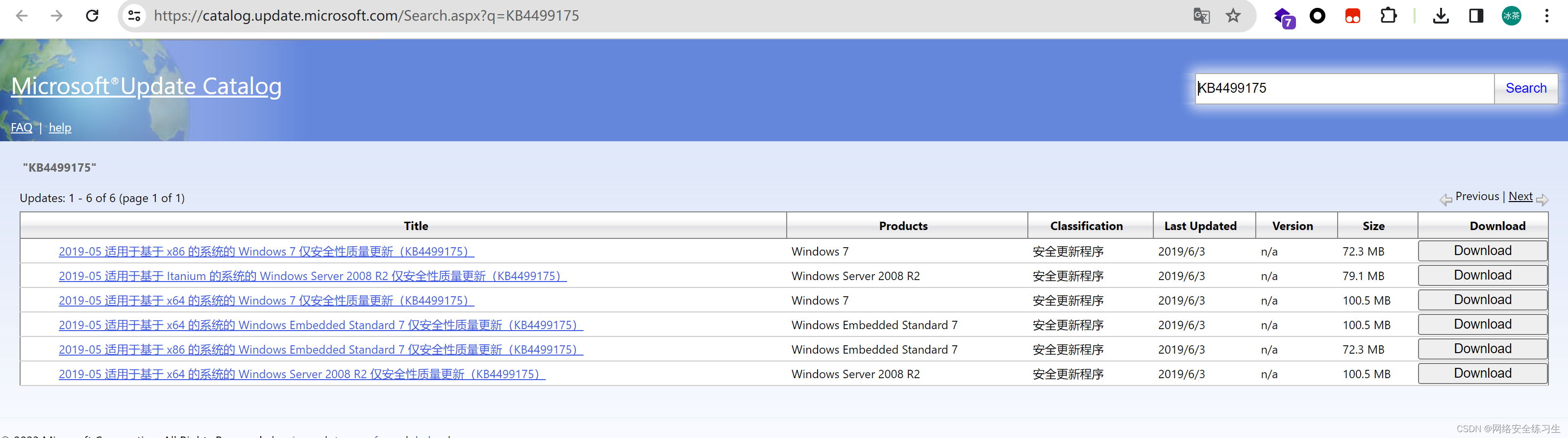Viewport: 1568px width, 438px height.
Task: Click the Next pagination link
Action: tap(1520, 196)
